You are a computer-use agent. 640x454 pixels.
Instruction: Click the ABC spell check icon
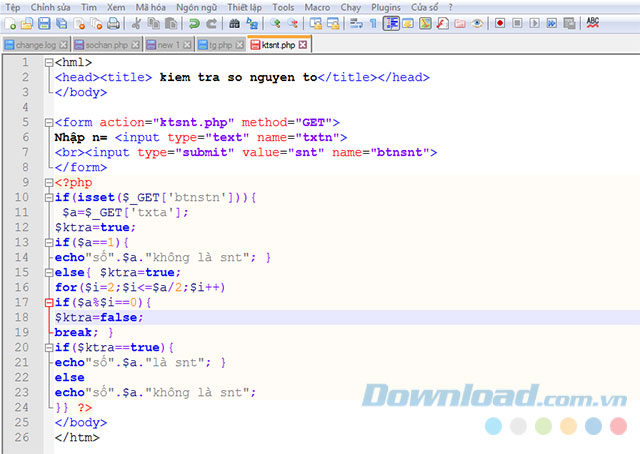point(592,23)
